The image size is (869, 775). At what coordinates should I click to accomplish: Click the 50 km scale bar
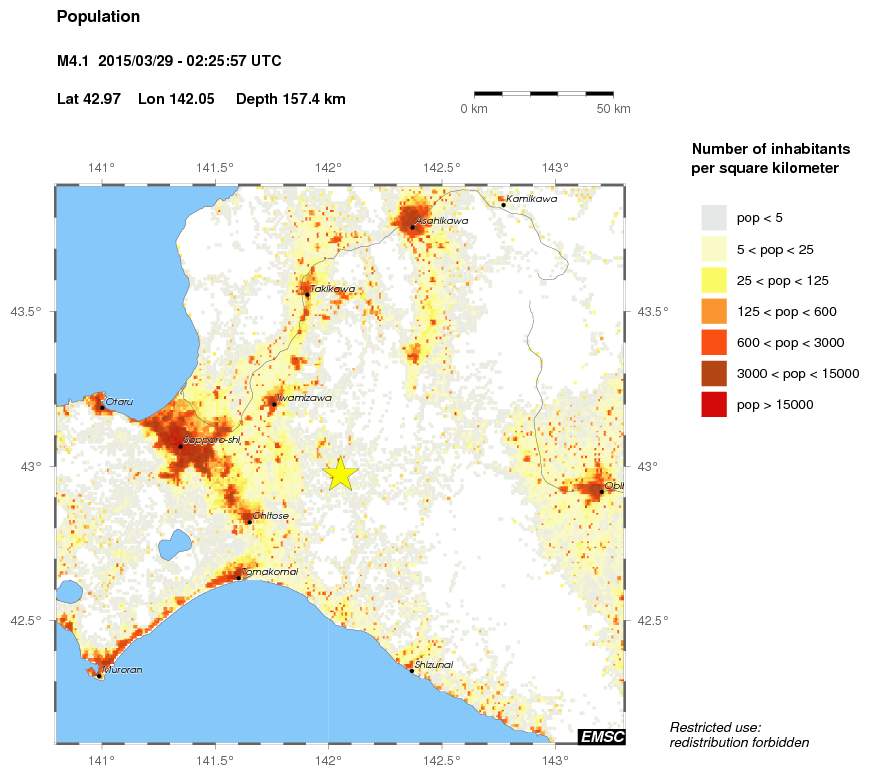[x=543, y=93]
